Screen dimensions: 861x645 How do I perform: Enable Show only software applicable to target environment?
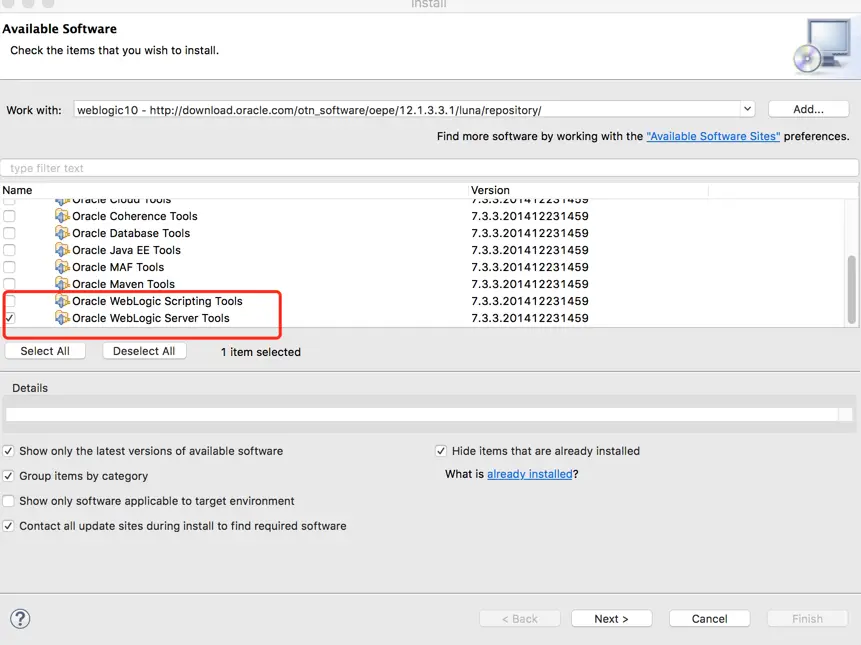click(x=8, y=501)
